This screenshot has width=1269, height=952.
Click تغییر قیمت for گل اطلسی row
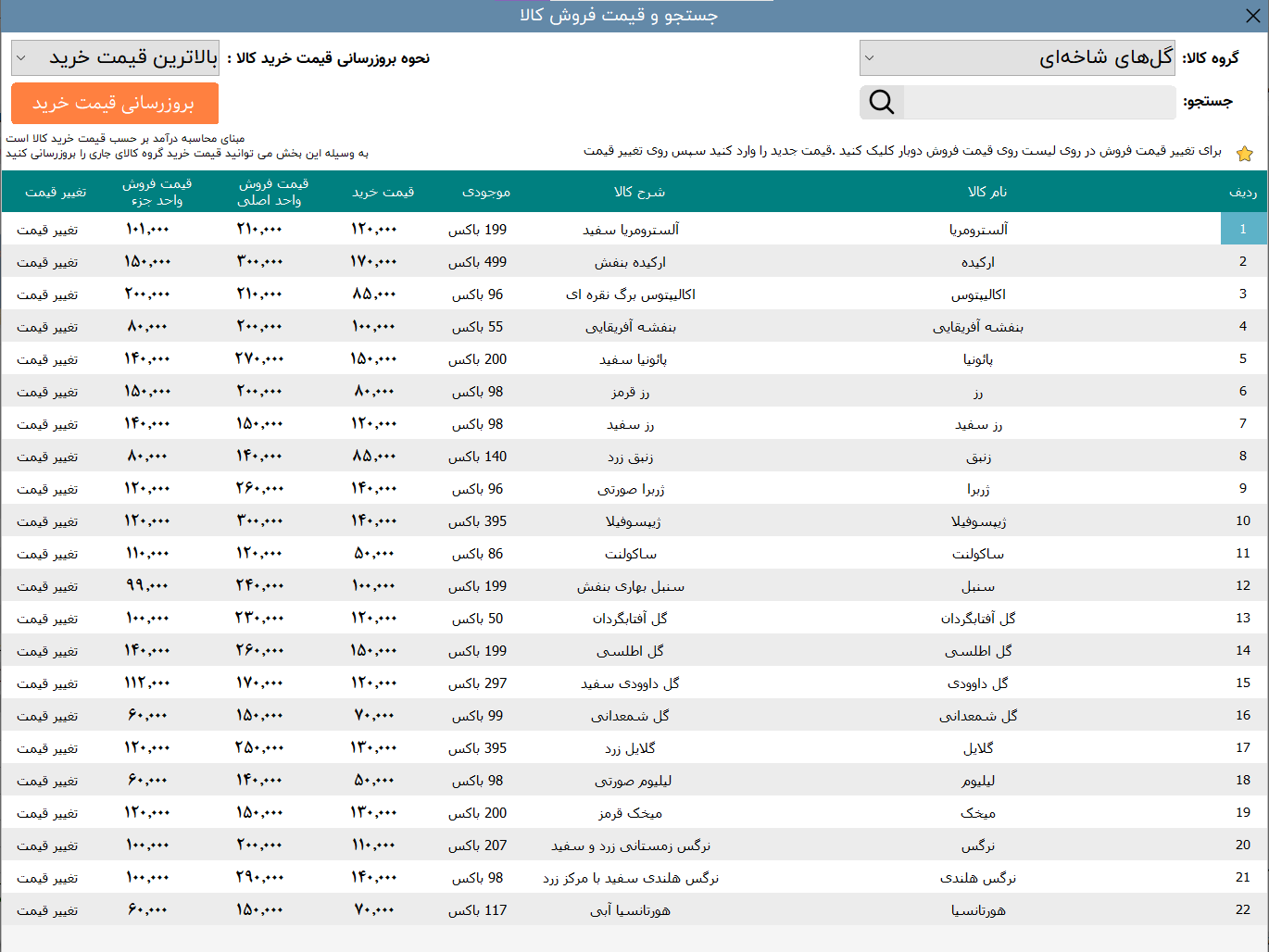(47, 651)
